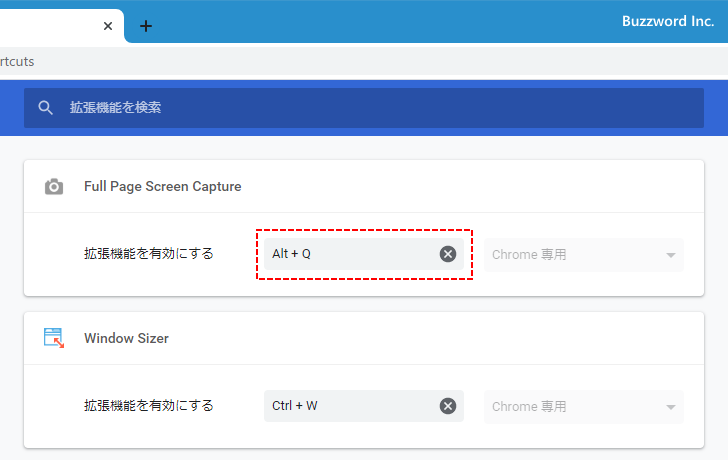Click 拡張機能を有効にする label under Window Sizer
This screenshot has width=728, height=460.
coord(149,406)
